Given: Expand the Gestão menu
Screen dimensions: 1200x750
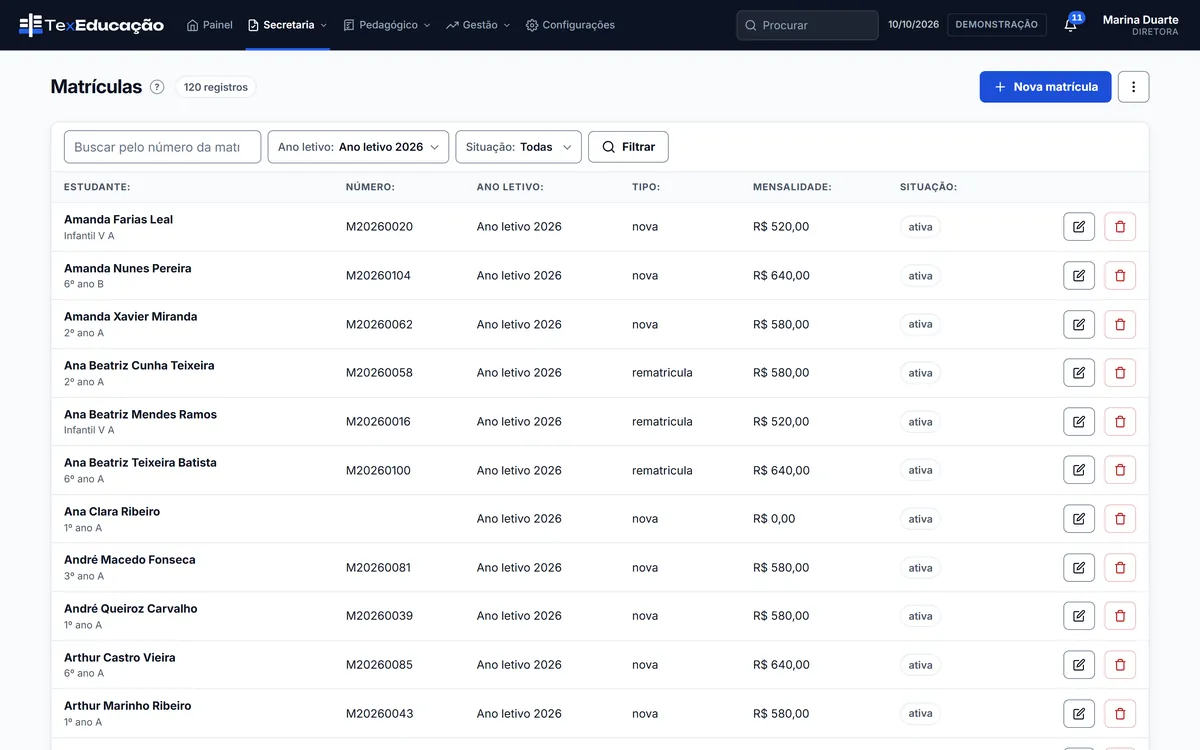Looking at the screenshot, I should click(478, 25).
